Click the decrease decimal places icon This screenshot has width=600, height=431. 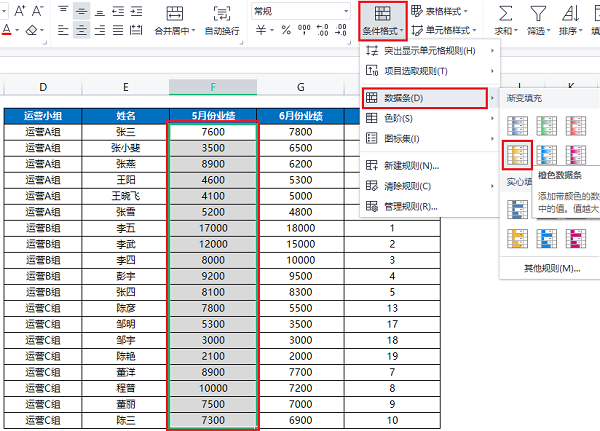(x=341, y=30)
